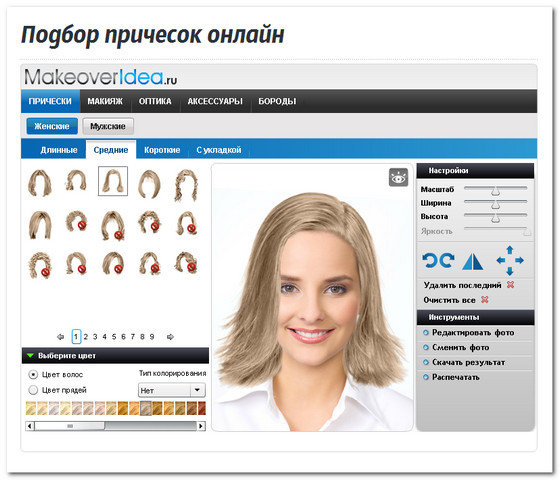Click the rotate counterclockwise arrow icon
560x480 pixels.
click(x=430, y=260)
